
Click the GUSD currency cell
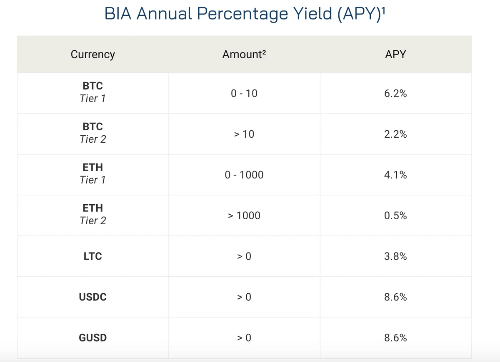(93, 338)
